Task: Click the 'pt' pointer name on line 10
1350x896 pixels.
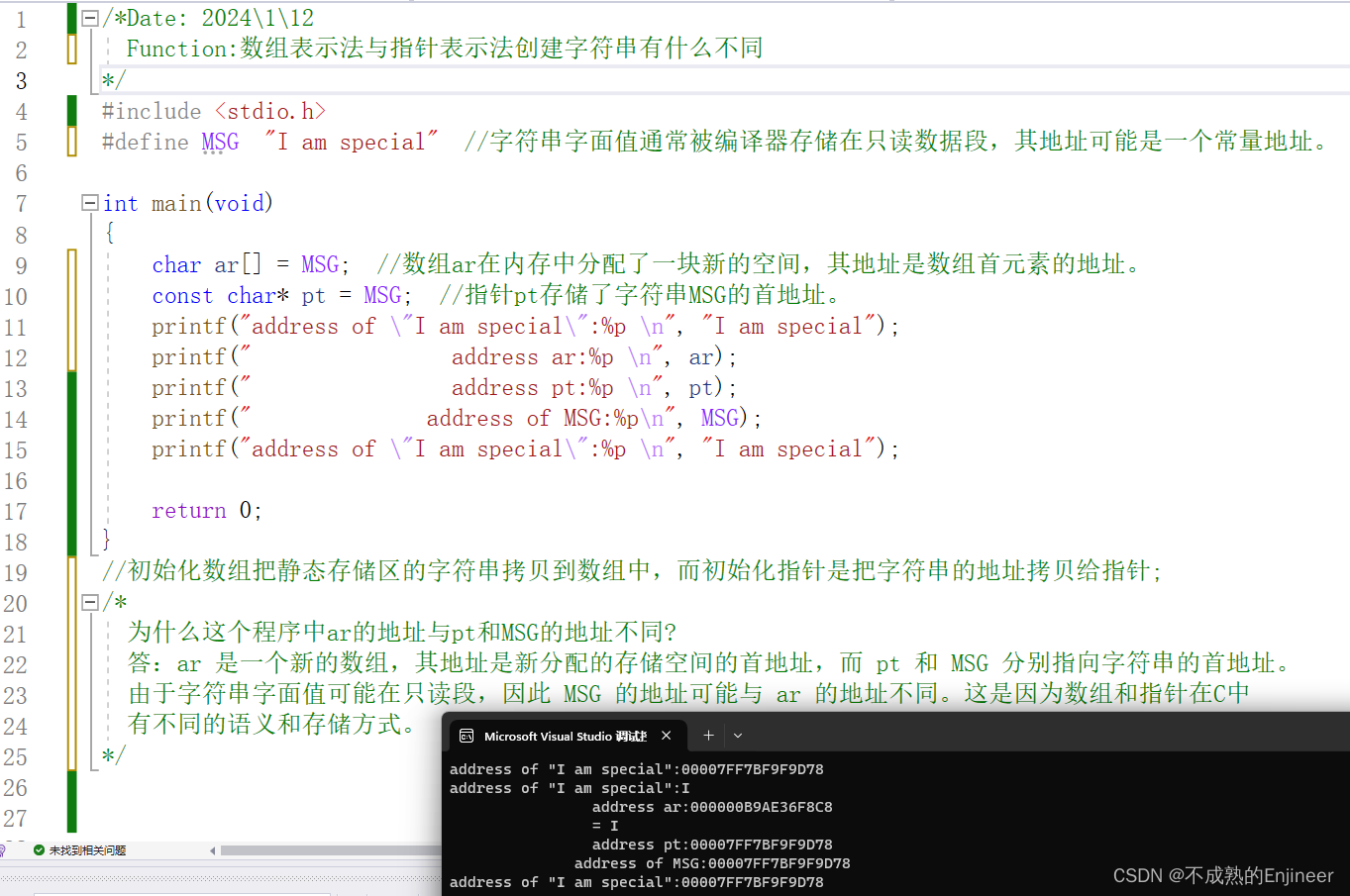Action: (313, 296)
